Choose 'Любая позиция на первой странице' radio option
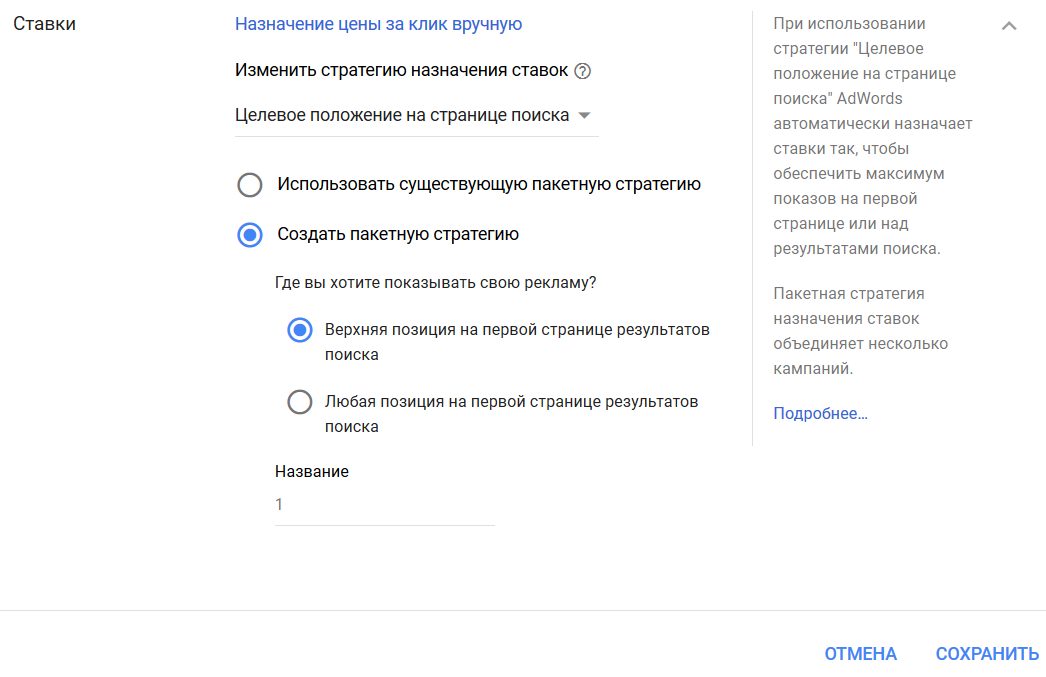 point(300,402)
